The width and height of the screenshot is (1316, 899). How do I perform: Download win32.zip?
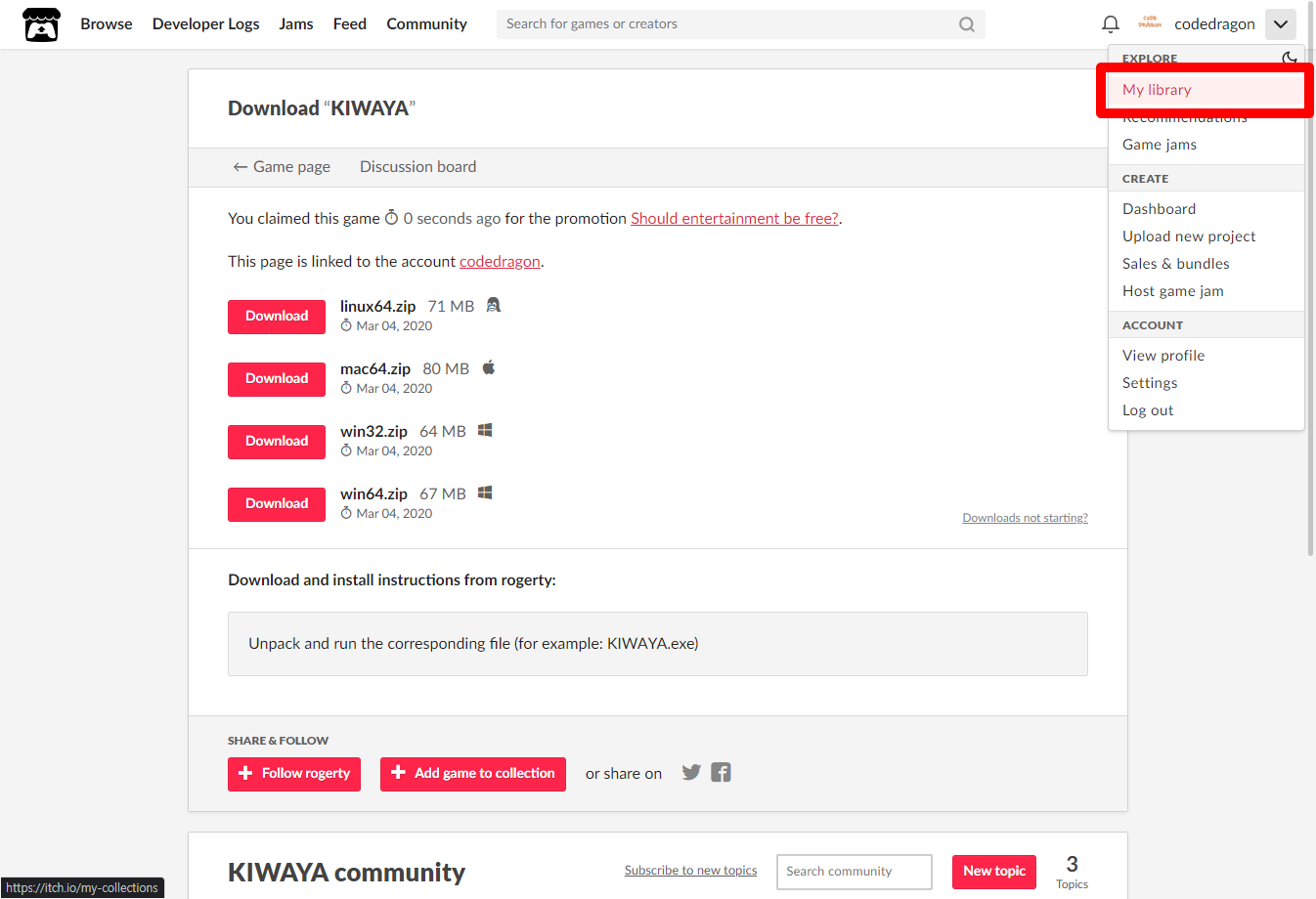pyautogui.click(x=277, y=442)
